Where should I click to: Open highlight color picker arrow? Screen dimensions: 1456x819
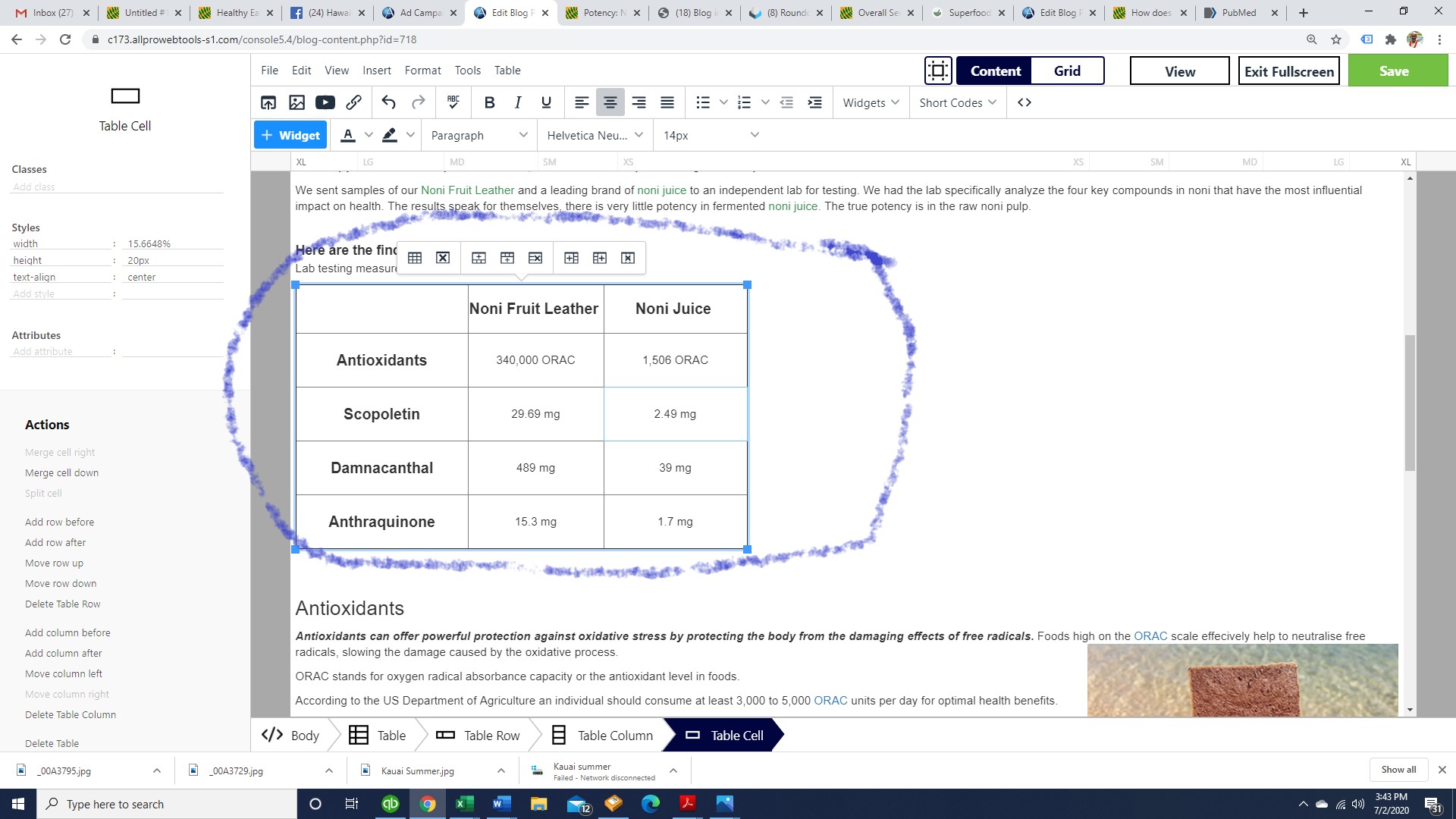point(410,135)
